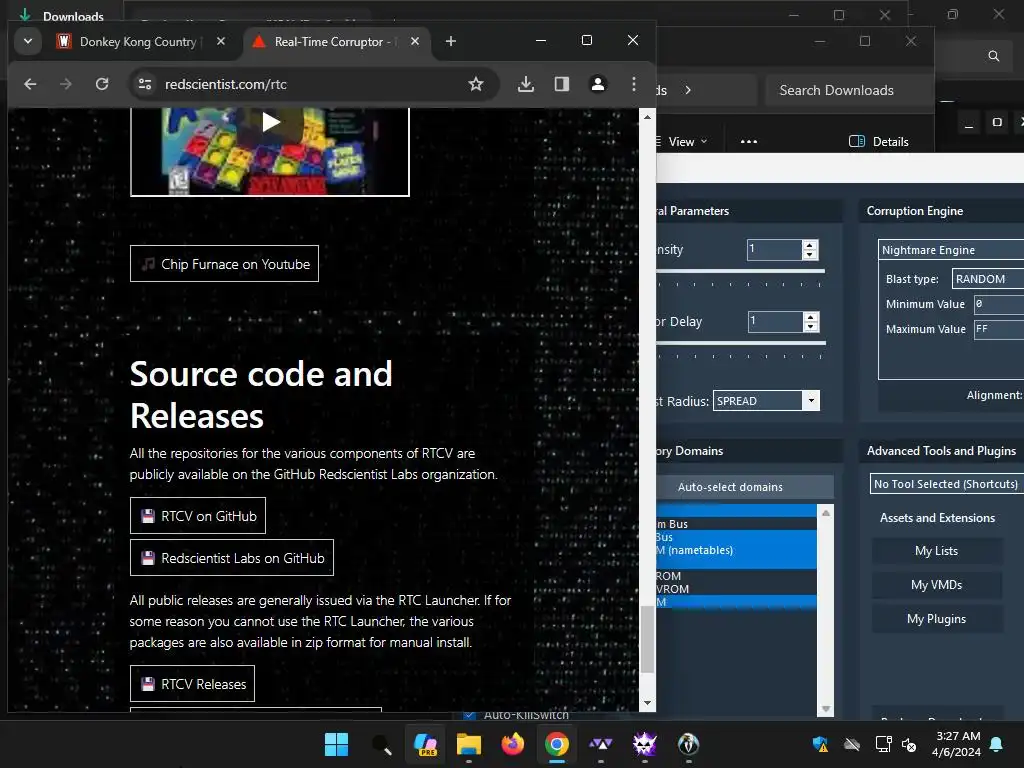Open Windows Security tray icon
This screenshot has height=768, width=1024.
click(820, 744)
